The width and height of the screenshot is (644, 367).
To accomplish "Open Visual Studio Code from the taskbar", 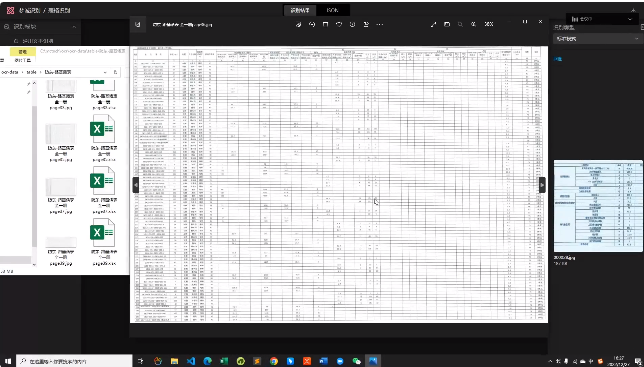I will click(x=191, y=361).
